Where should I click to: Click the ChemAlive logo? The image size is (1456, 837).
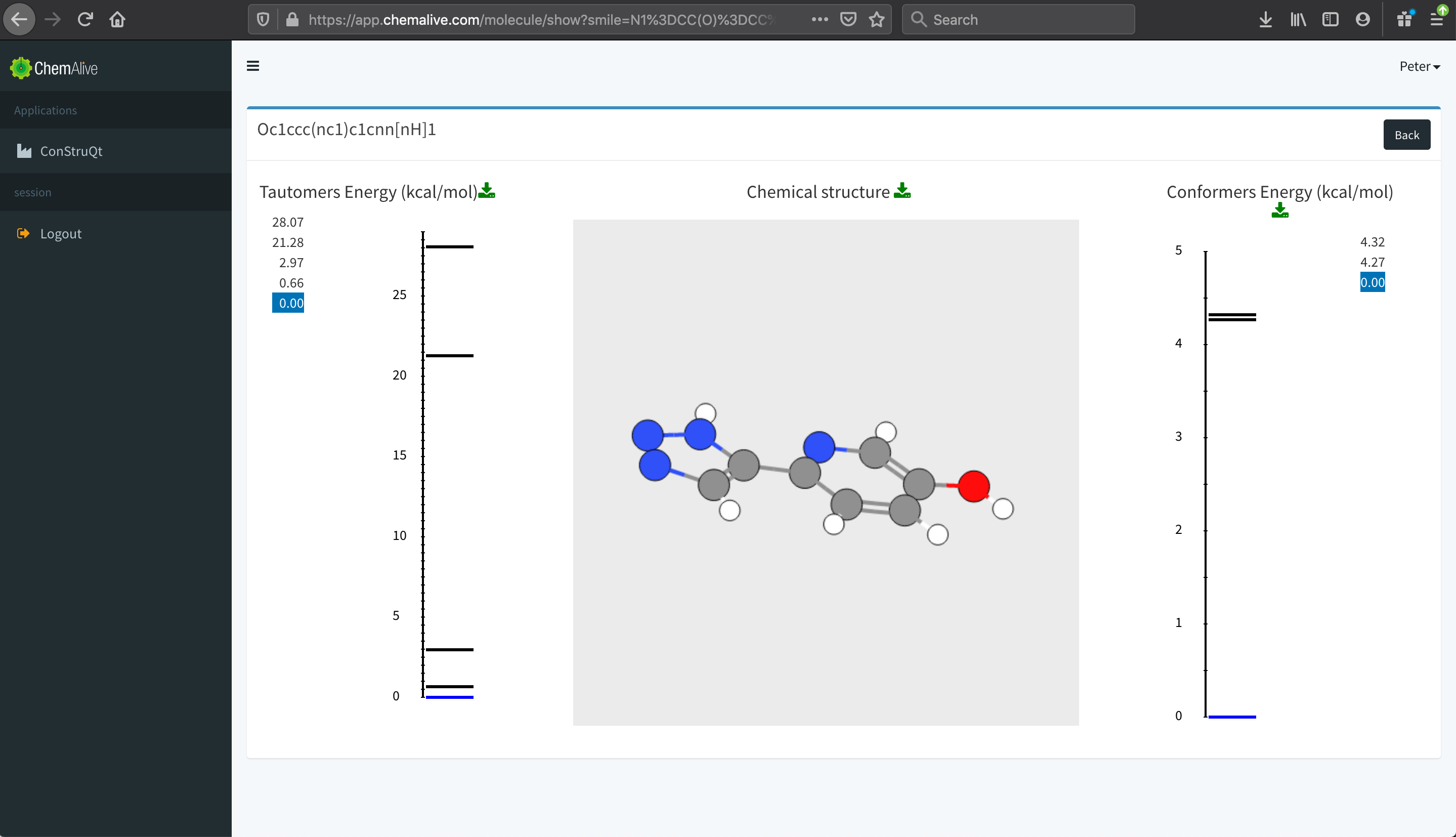[x=54, y=68]
